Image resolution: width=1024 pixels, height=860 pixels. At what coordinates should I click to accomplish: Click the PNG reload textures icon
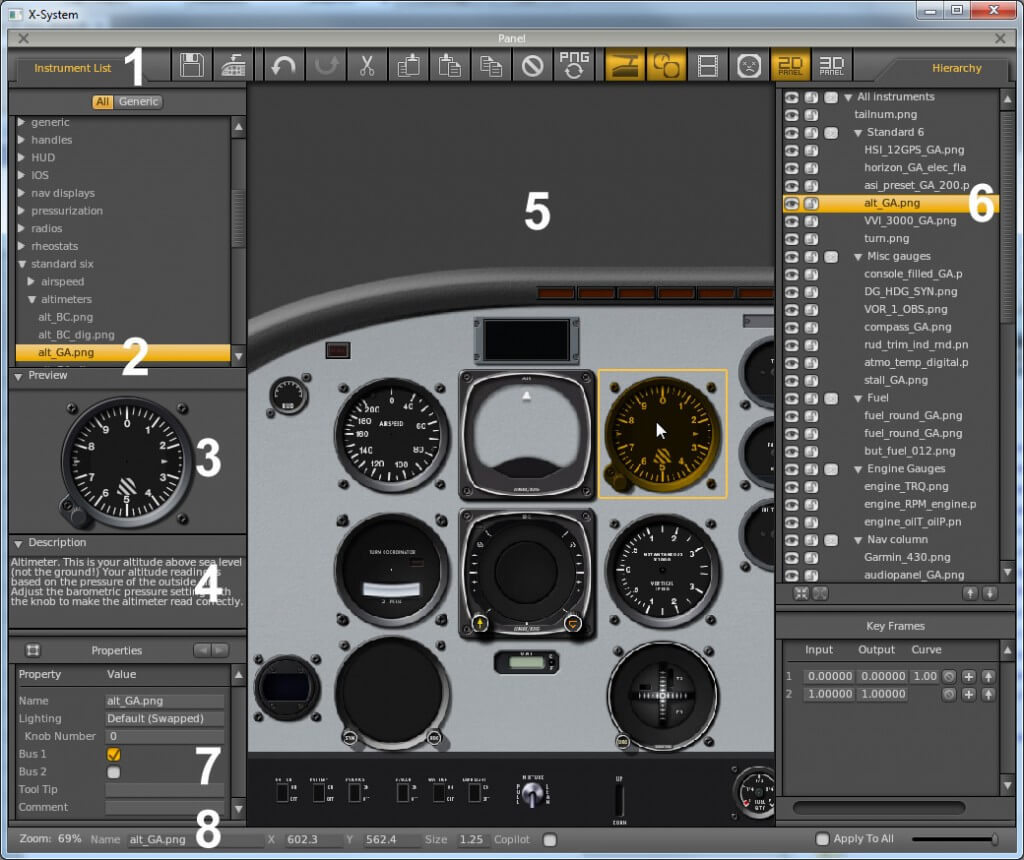coord(576,64)
